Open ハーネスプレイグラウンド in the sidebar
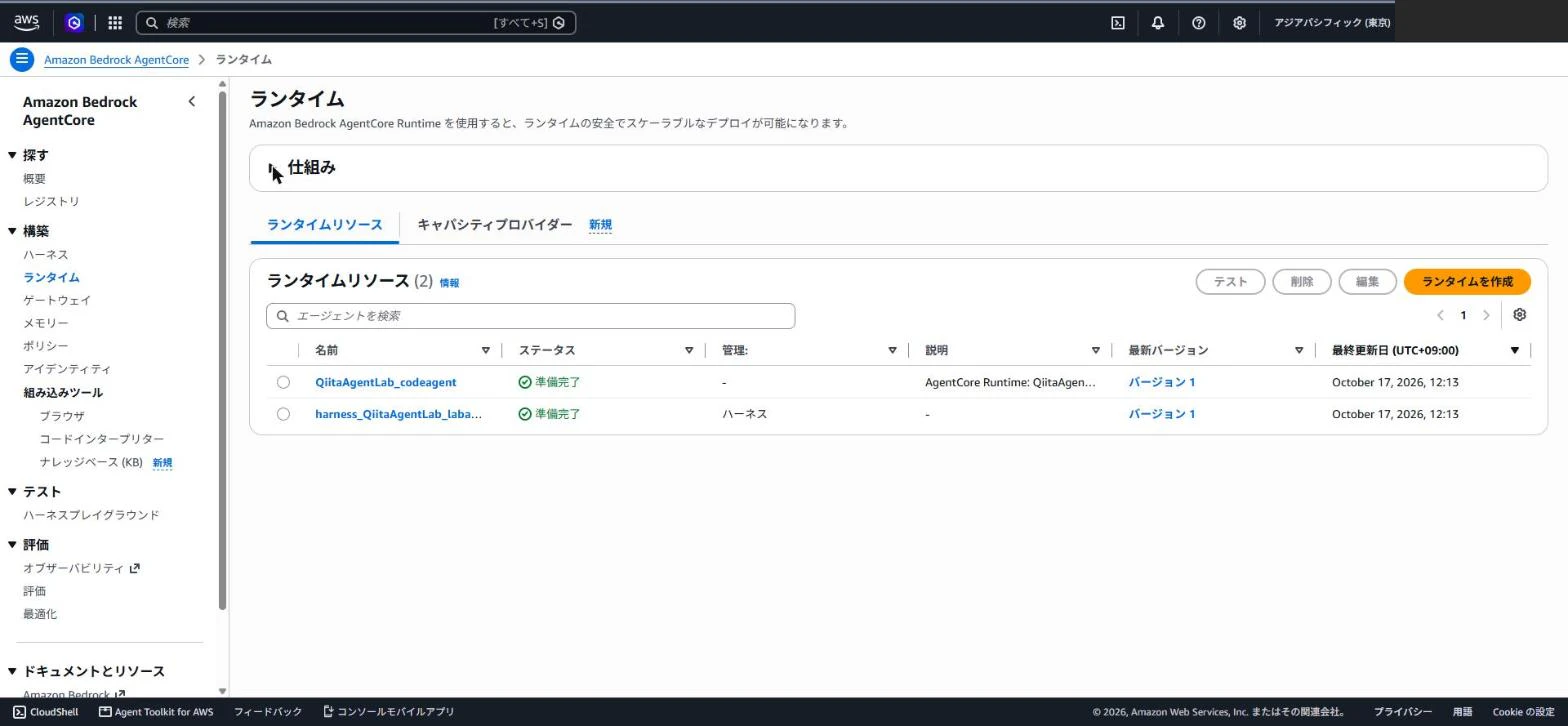This screenshot has width=1568, height=726. [x=91, y=515]
